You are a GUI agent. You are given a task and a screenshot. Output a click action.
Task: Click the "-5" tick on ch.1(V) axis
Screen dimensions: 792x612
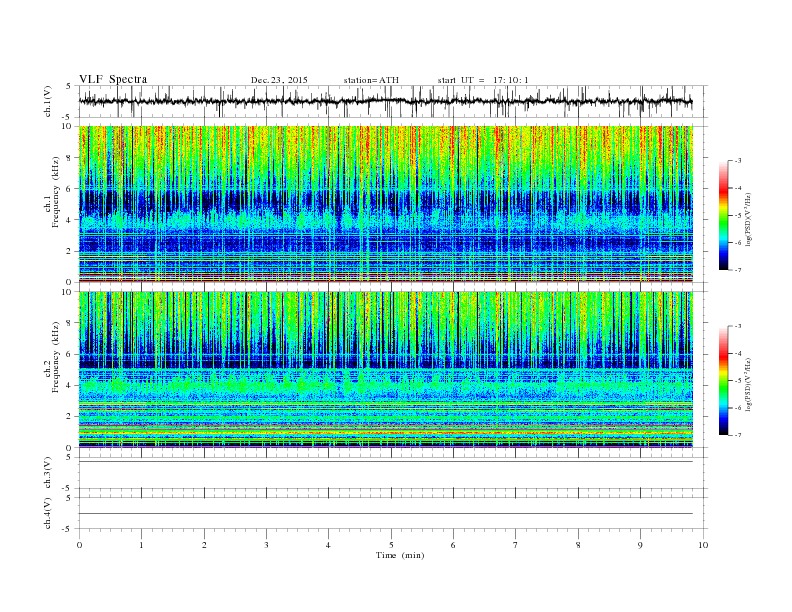[x=68, y=117]
